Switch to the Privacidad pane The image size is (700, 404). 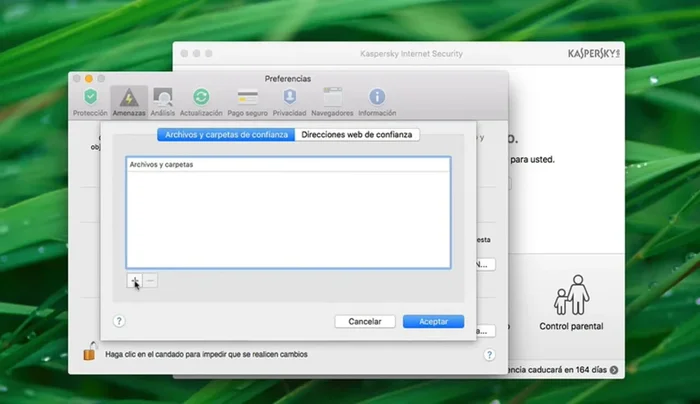pyautogui.click(x=289, y=98)
